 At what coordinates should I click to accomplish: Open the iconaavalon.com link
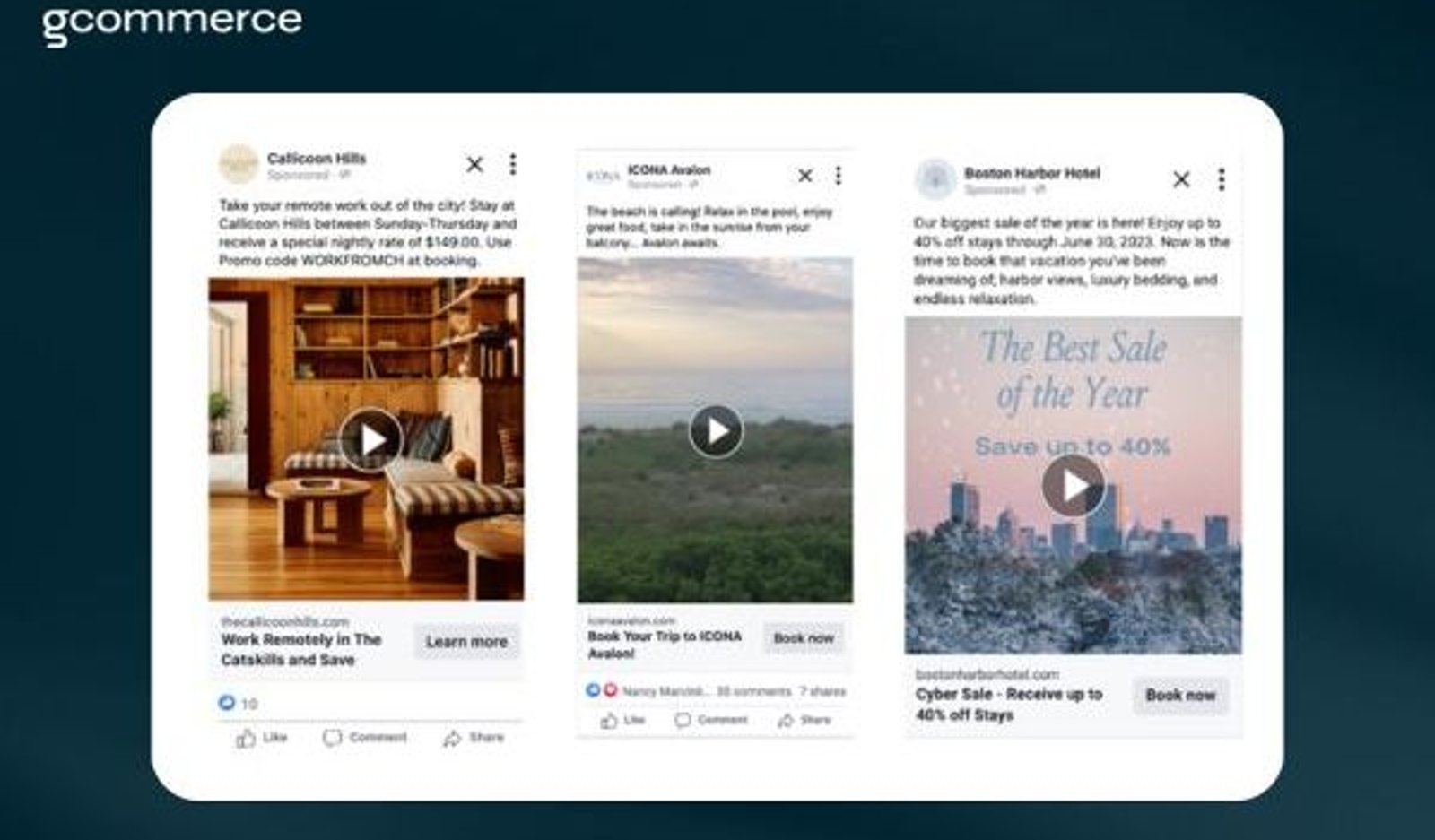tap(631, 620)
